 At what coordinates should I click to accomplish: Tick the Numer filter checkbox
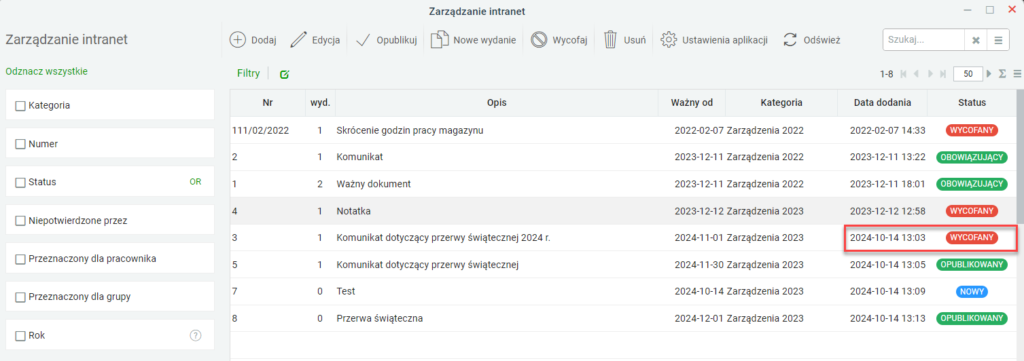[20, 144]
